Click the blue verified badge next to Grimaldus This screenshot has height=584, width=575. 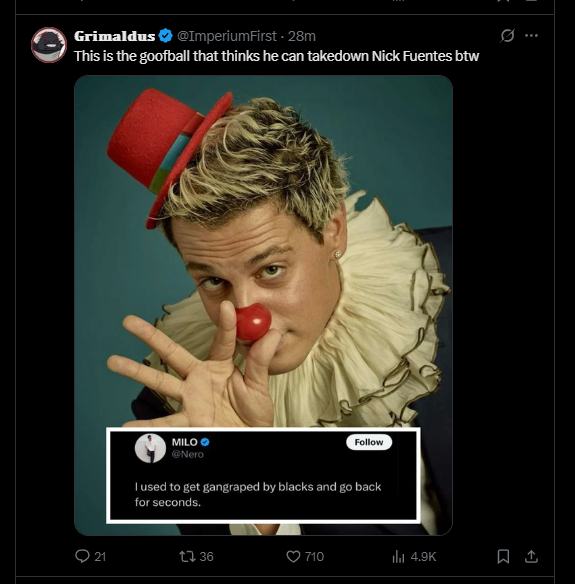point(165,36)
